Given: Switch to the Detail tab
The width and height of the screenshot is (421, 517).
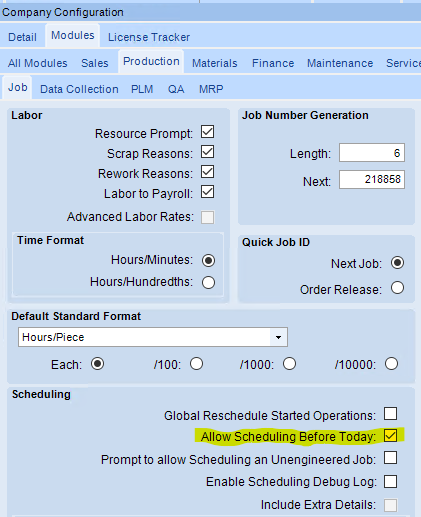Looking at the screenshot, I should click(x=22, y=37).
